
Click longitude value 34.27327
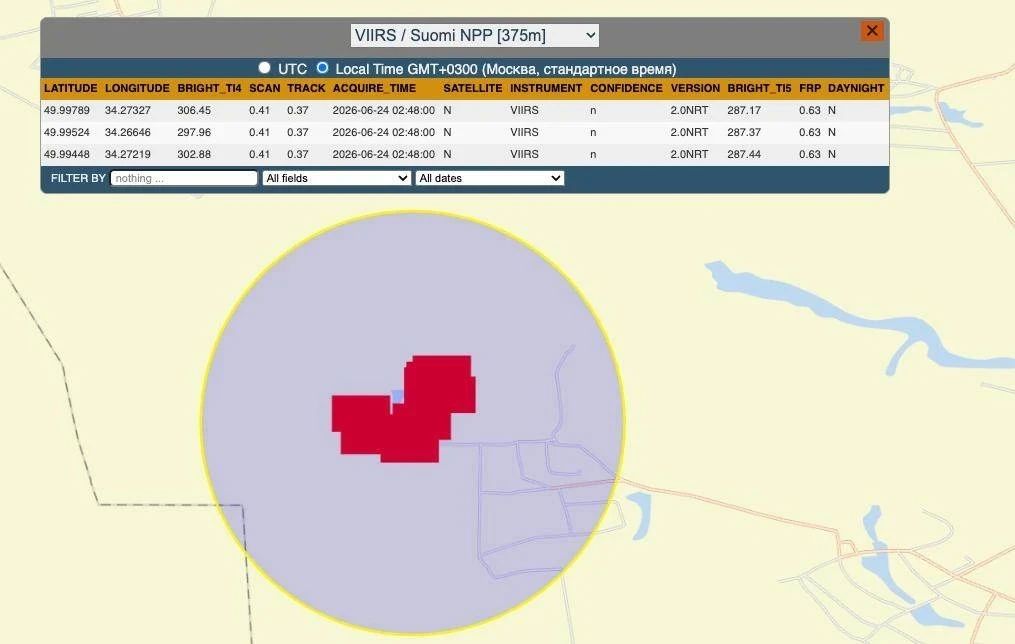click(128, 110)
